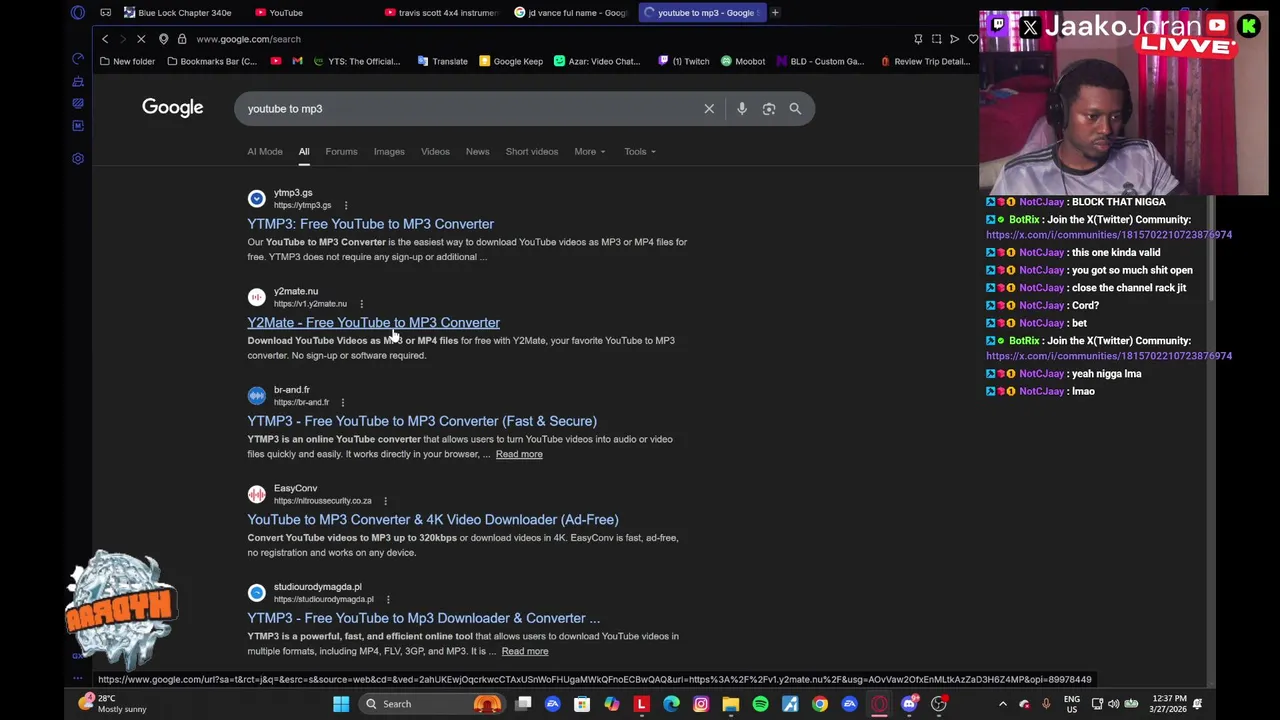This screenshot has height=720, width=1280.
Task: Open the new tab plus button
Action: point(775,12)
